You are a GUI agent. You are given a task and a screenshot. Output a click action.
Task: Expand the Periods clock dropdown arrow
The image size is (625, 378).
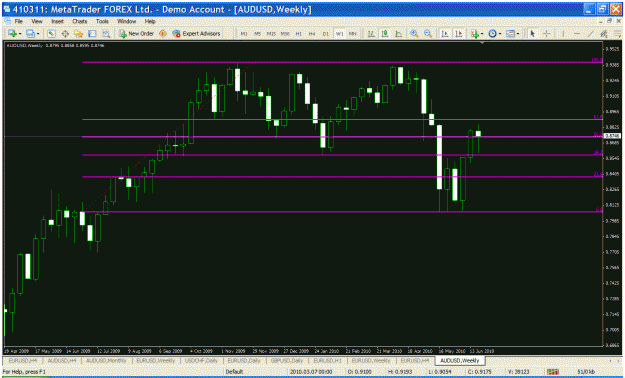(x=500, y=34)
